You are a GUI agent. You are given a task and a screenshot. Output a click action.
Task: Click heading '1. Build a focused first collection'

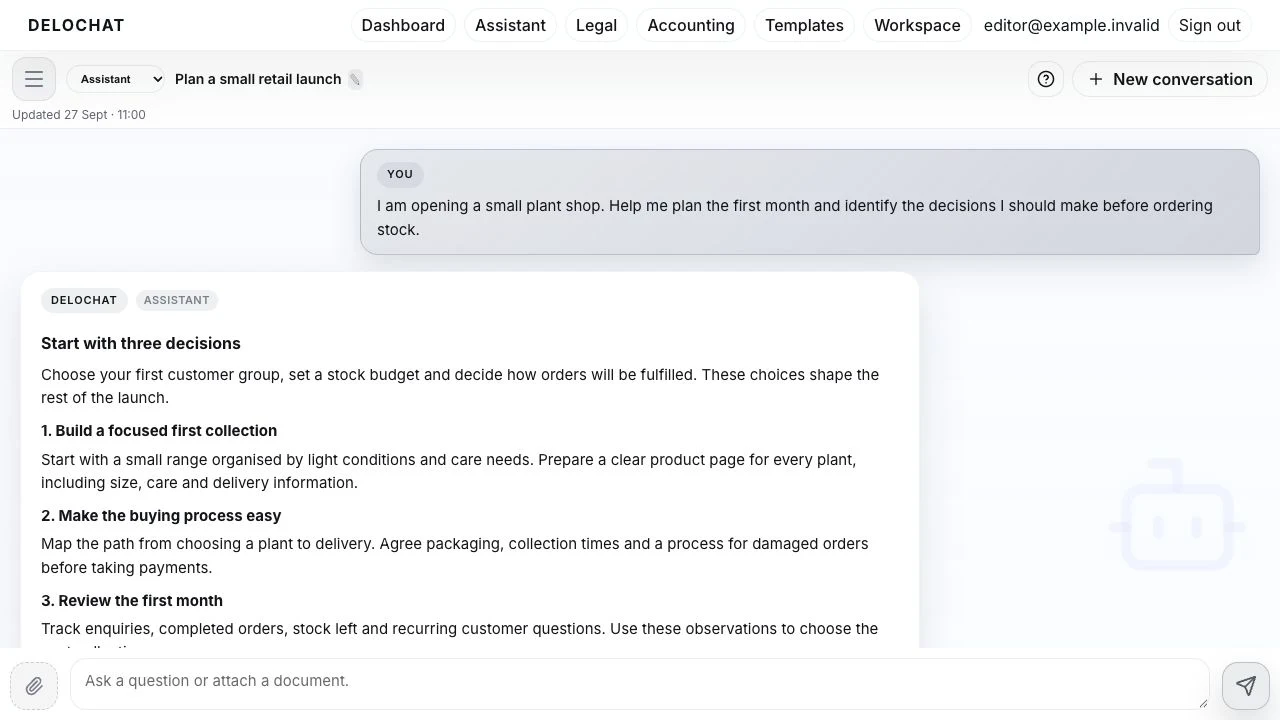(159, 431)
